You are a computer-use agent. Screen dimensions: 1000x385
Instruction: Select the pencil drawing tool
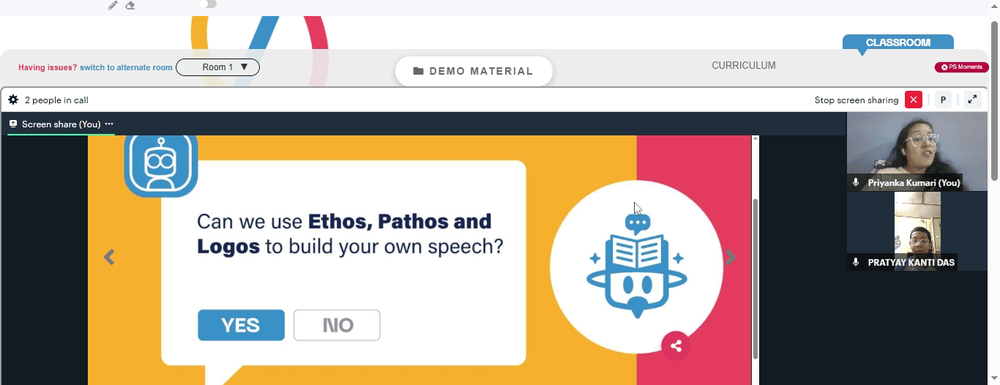113,5
